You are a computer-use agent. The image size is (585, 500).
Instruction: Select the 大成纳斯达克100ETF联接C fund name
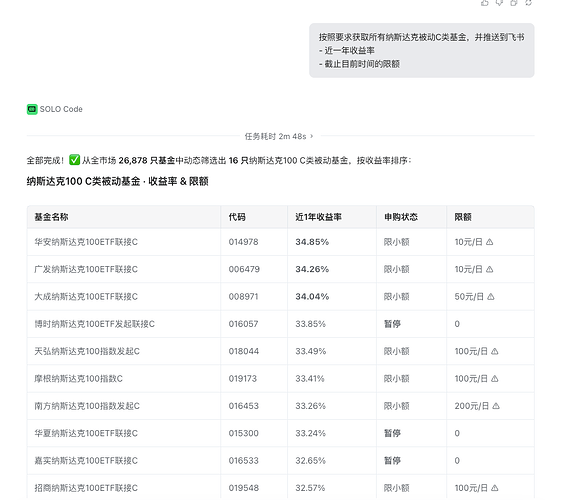coord(86,297)
